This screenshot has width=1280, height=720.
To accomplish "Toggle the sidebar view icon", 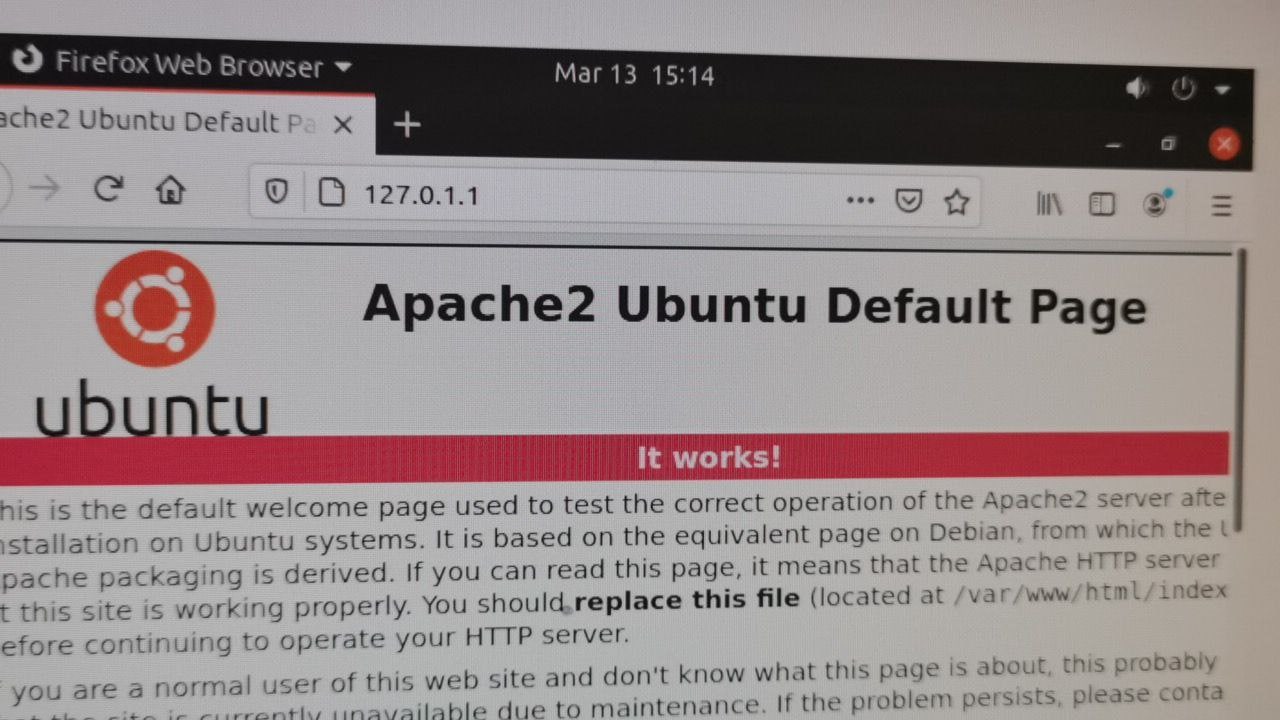I will click(x=1102, y=205).
